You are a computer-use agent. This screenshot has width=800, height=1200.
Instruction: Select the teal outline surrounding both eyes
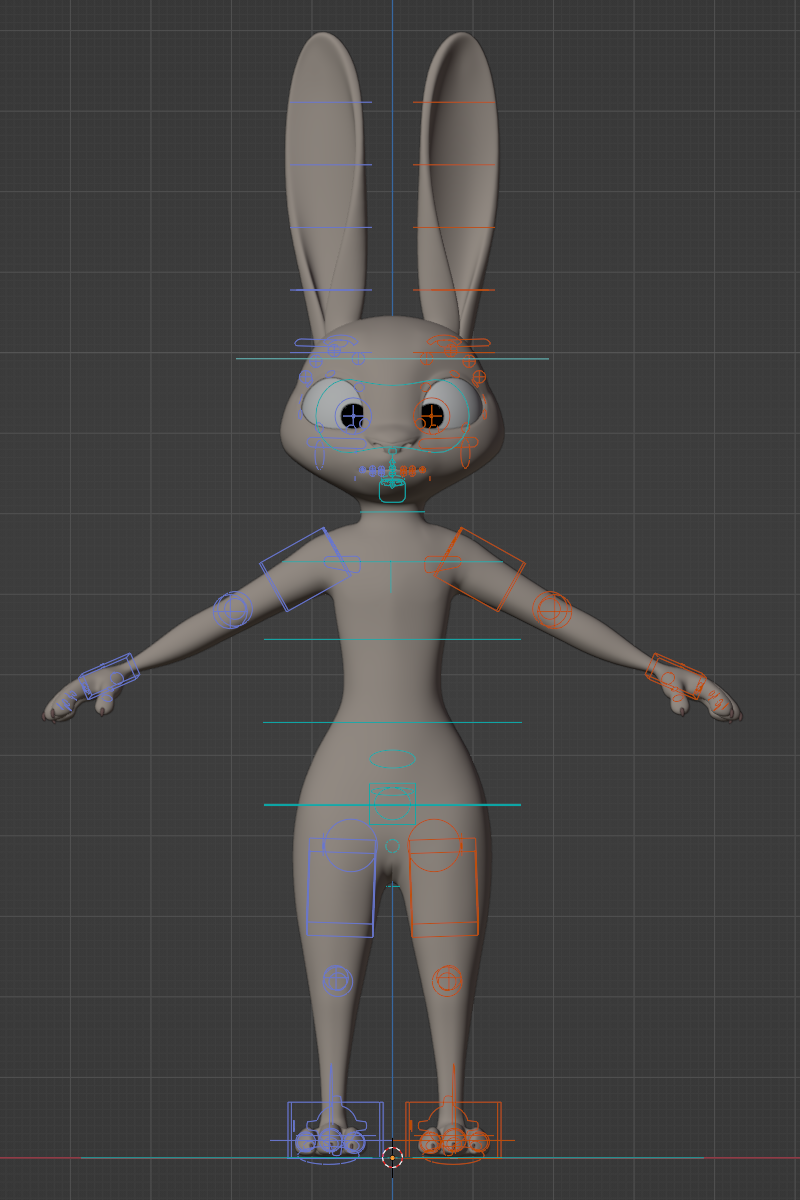392,417
